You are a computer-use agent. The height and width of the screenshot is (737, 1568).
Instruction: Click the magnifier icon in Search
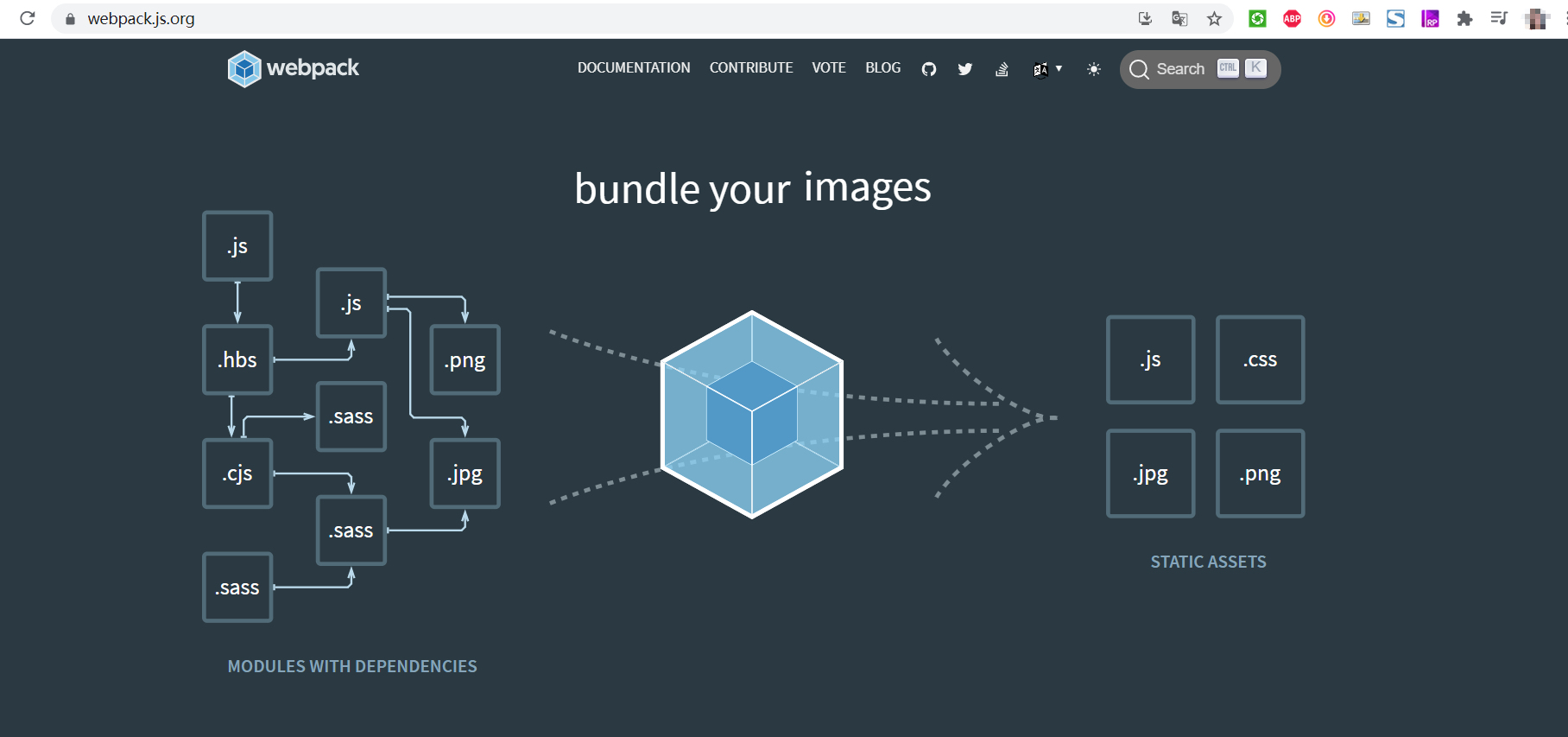tap(1139, 69)
